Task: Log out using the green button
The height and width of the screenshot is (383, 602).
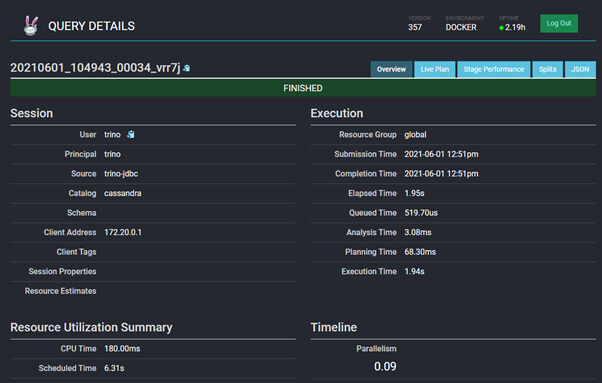Action: (559, 23)
